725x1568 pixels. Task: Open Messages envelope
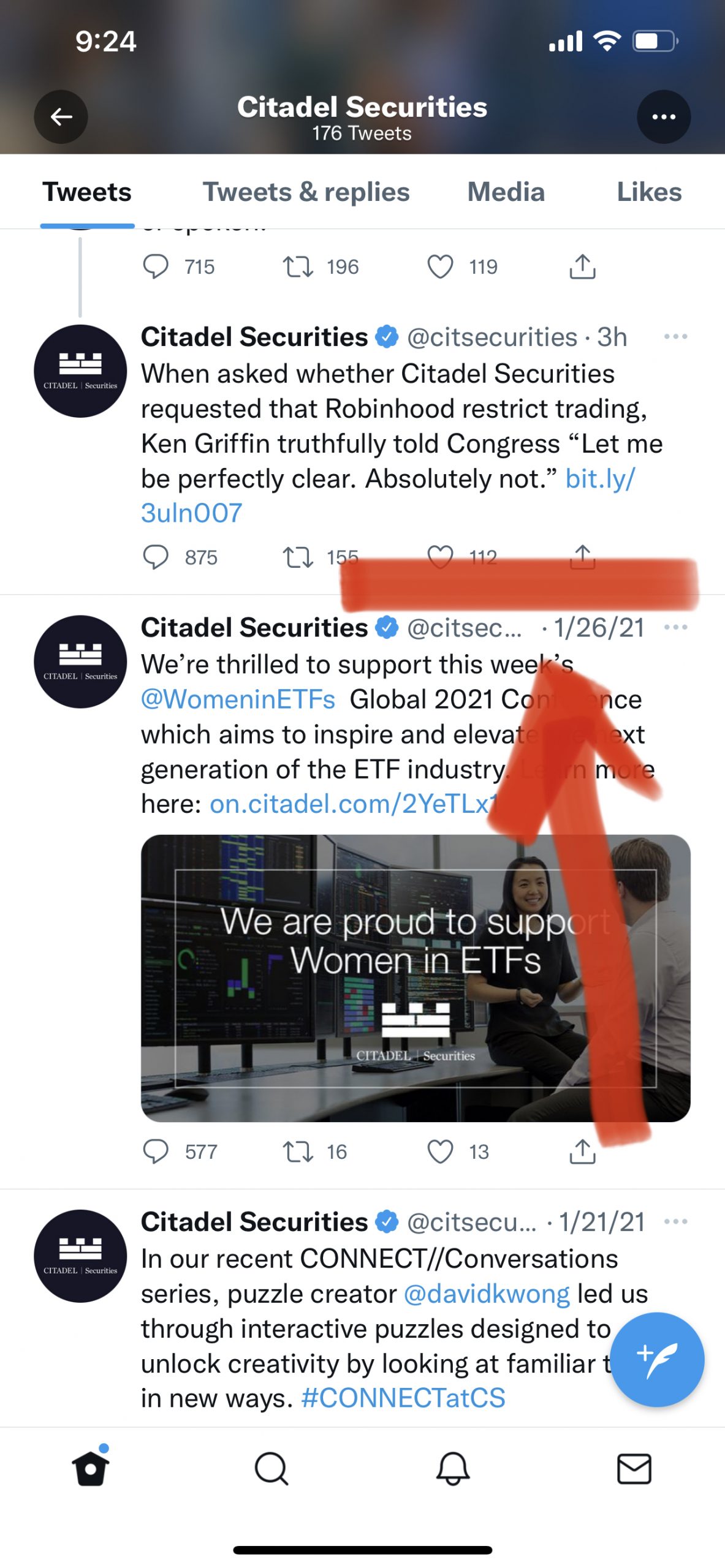[x=634, y=1469]
